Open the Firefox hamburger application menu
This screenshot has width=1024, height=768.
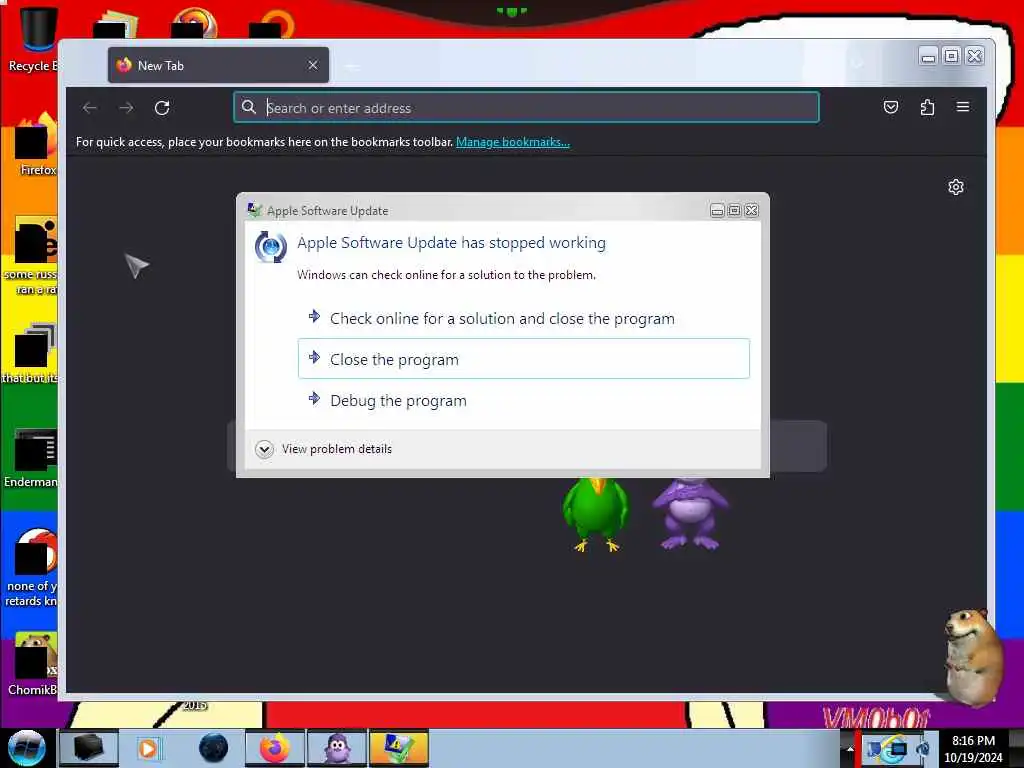(963, 107)
